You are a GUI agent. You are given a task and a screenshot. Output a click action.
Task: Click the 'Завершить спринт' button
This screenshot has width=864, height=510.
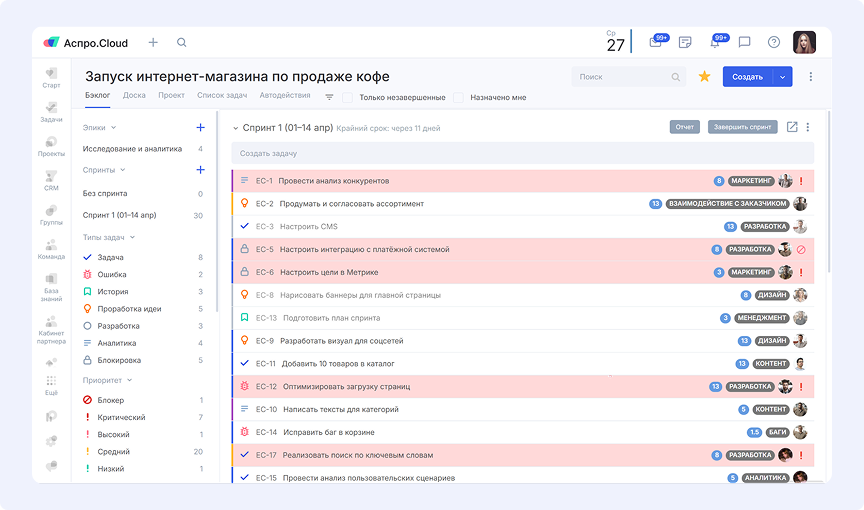pyautogui.click(x=742, y=127)
